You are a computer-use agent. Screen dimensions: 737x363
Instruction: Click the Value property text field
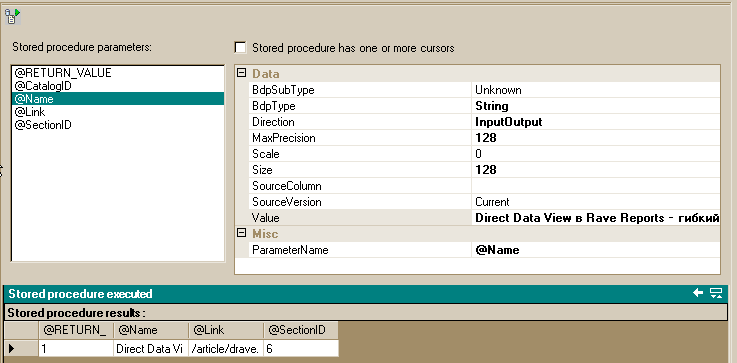[595, 218]
